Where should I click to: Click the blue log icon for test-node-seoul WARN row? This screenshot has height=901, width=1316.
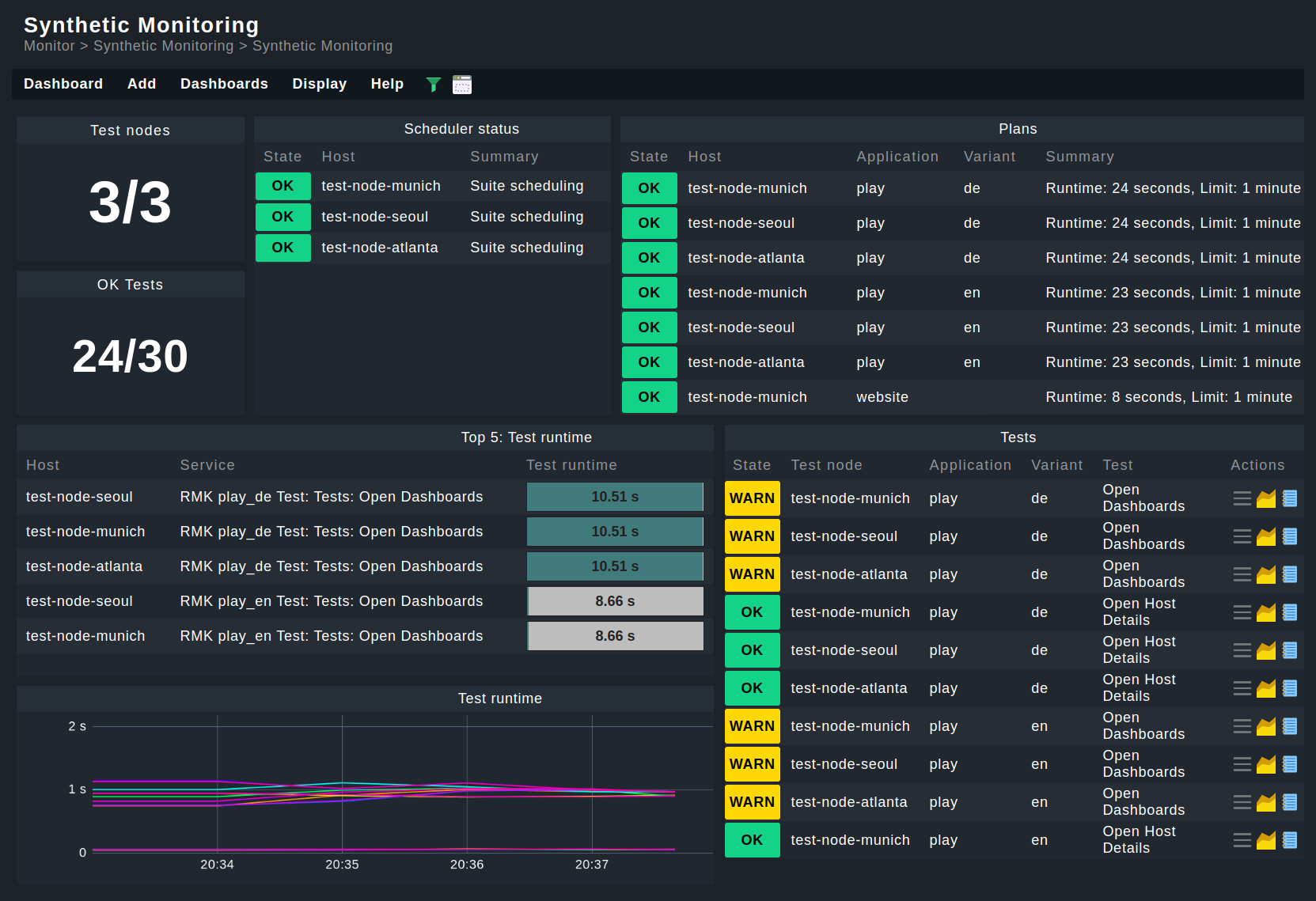(1288, 536)
